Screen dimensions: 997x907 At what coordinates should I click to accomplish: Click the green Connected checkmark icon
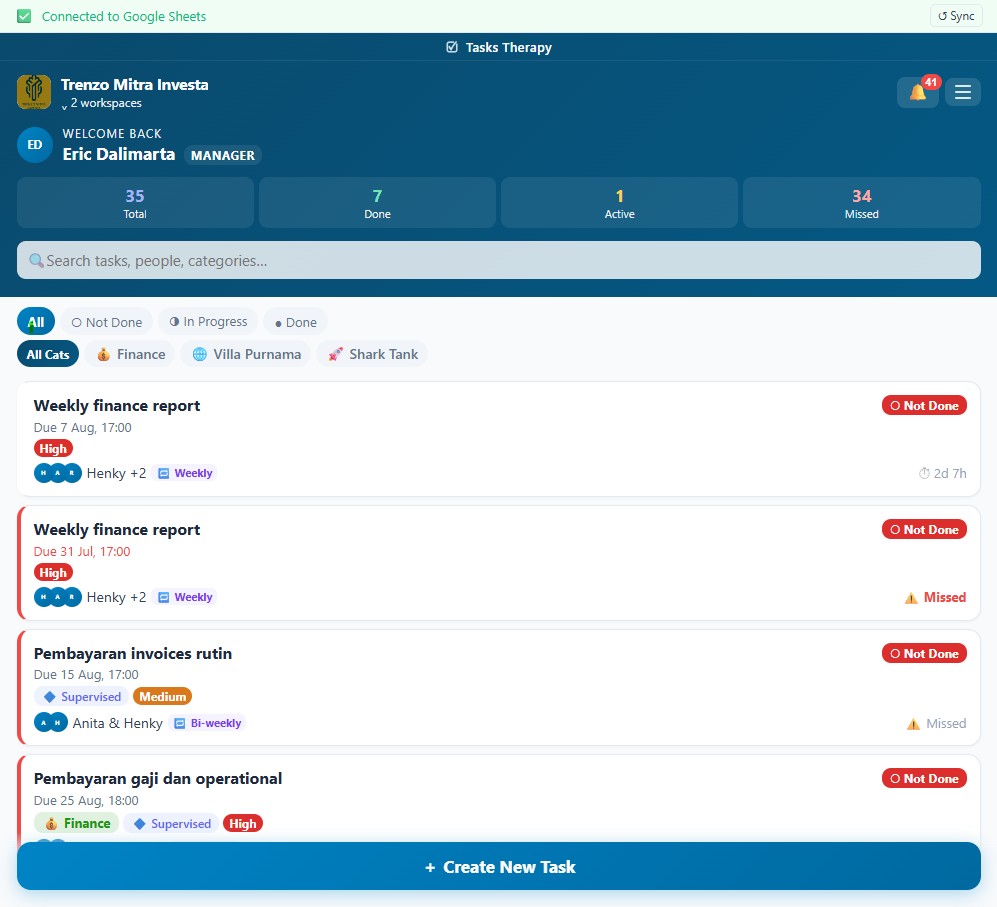(x=24, y=16)
